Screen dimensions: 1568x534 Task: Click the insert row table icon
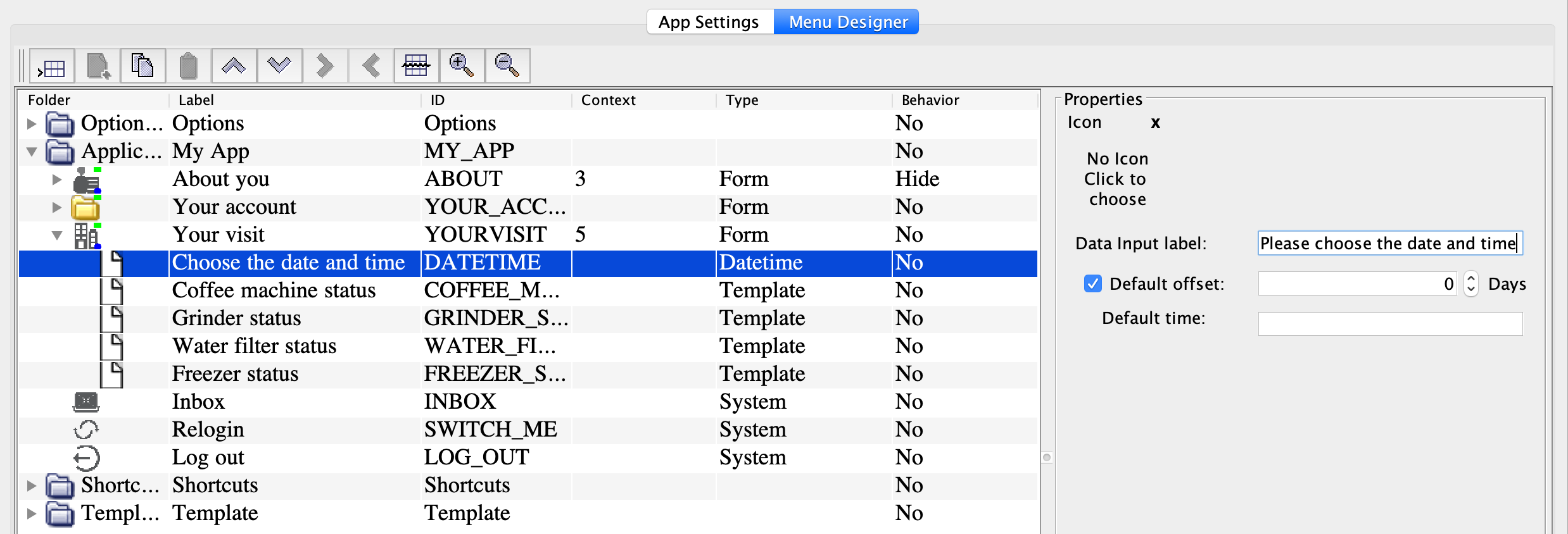pyautogui.click(x=52, y=66)
